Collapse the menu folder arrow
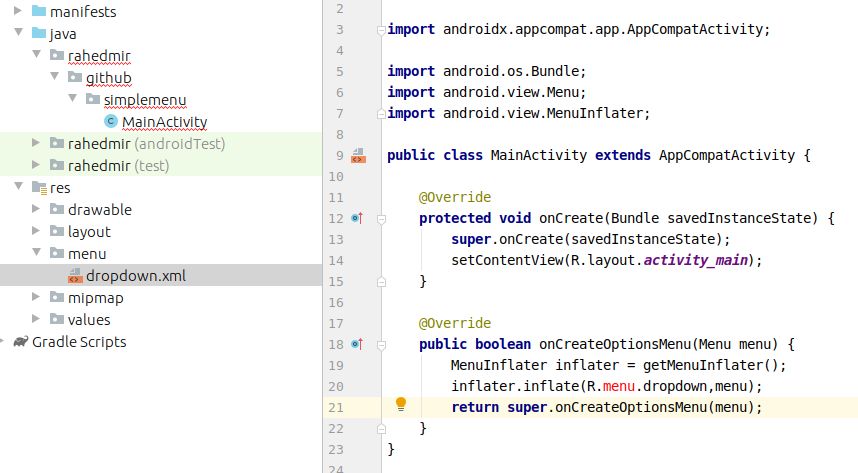858x473 pixels. [36, 252]
